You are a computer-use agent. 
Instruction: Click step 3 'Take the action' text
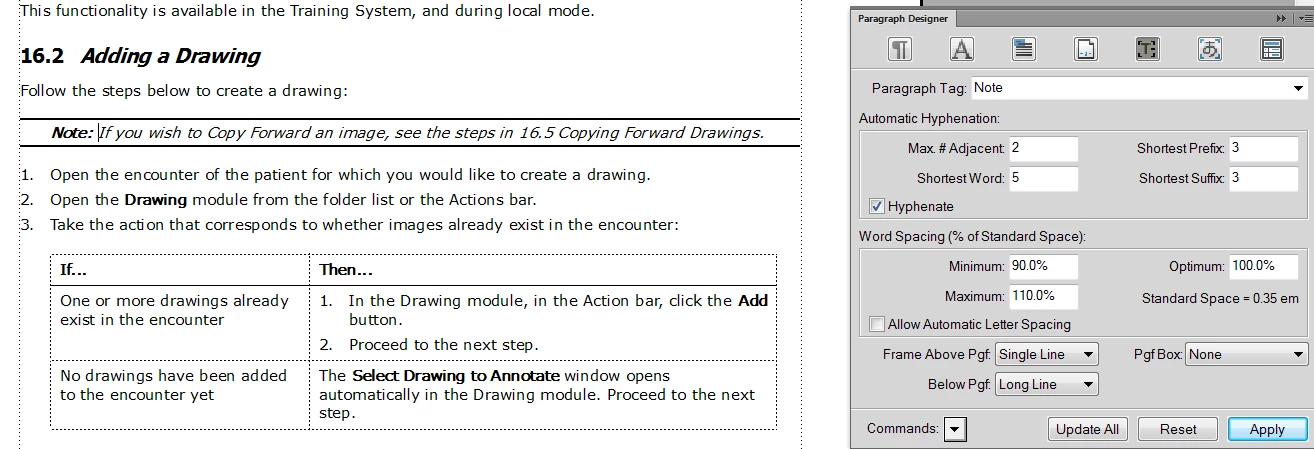[364, 225]
